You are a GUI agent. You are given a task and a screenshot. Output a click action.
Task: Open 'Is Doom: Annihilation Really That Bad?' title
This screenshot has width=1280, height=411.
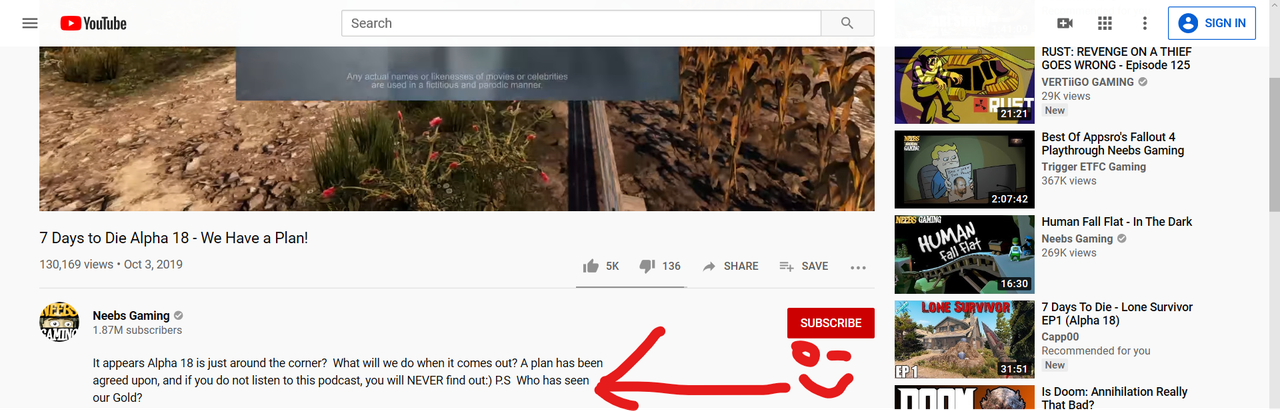[x=1115, y=398]
